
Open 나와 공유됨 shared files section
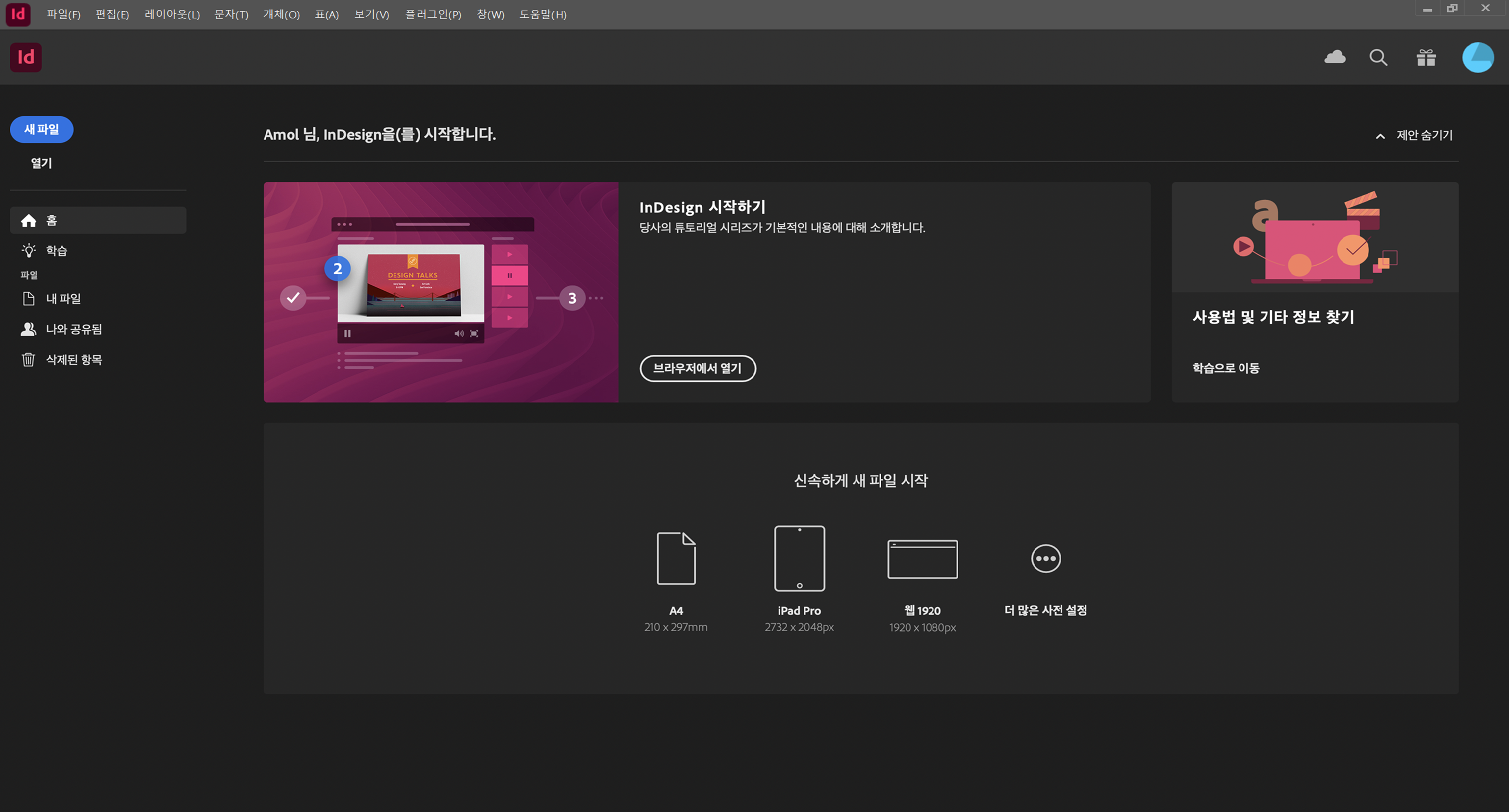click(73, 329)
